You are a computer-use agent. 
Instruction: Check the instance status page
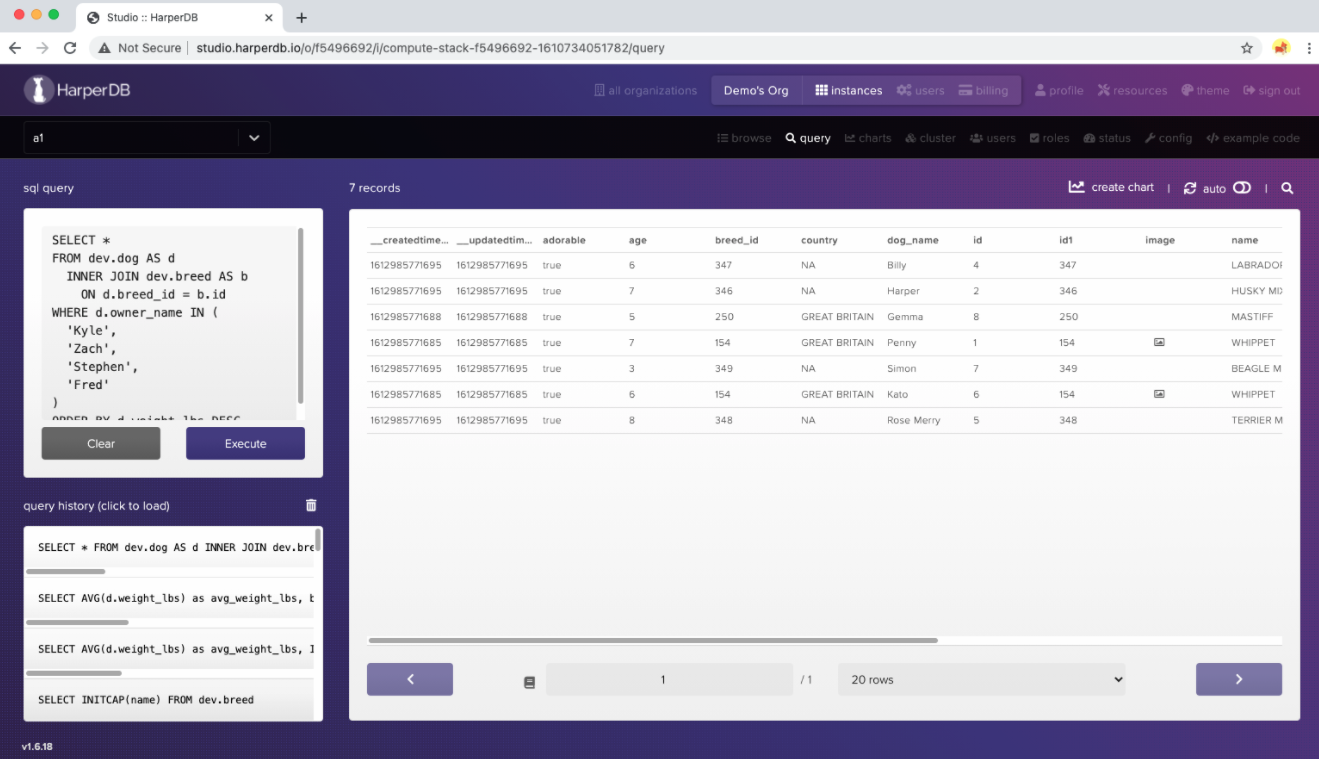click(x=1107, y=138)
